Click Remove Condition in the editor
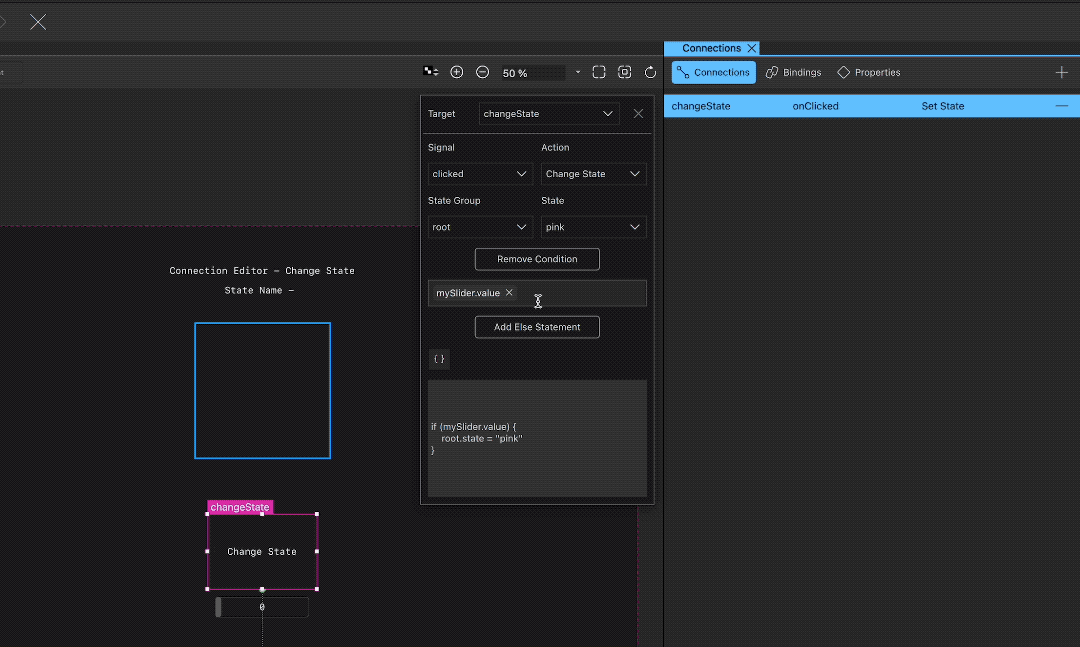 (x=537, y=259)
